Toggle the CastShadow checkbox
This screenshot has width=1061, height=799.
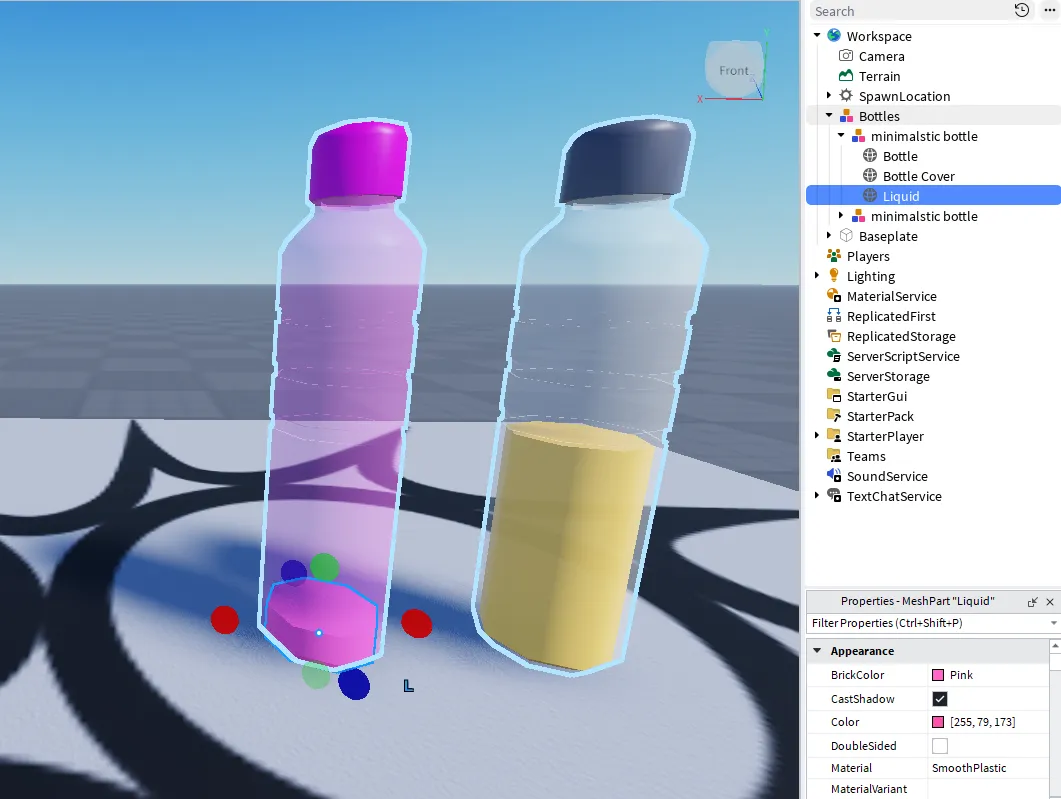coord(940,699)
